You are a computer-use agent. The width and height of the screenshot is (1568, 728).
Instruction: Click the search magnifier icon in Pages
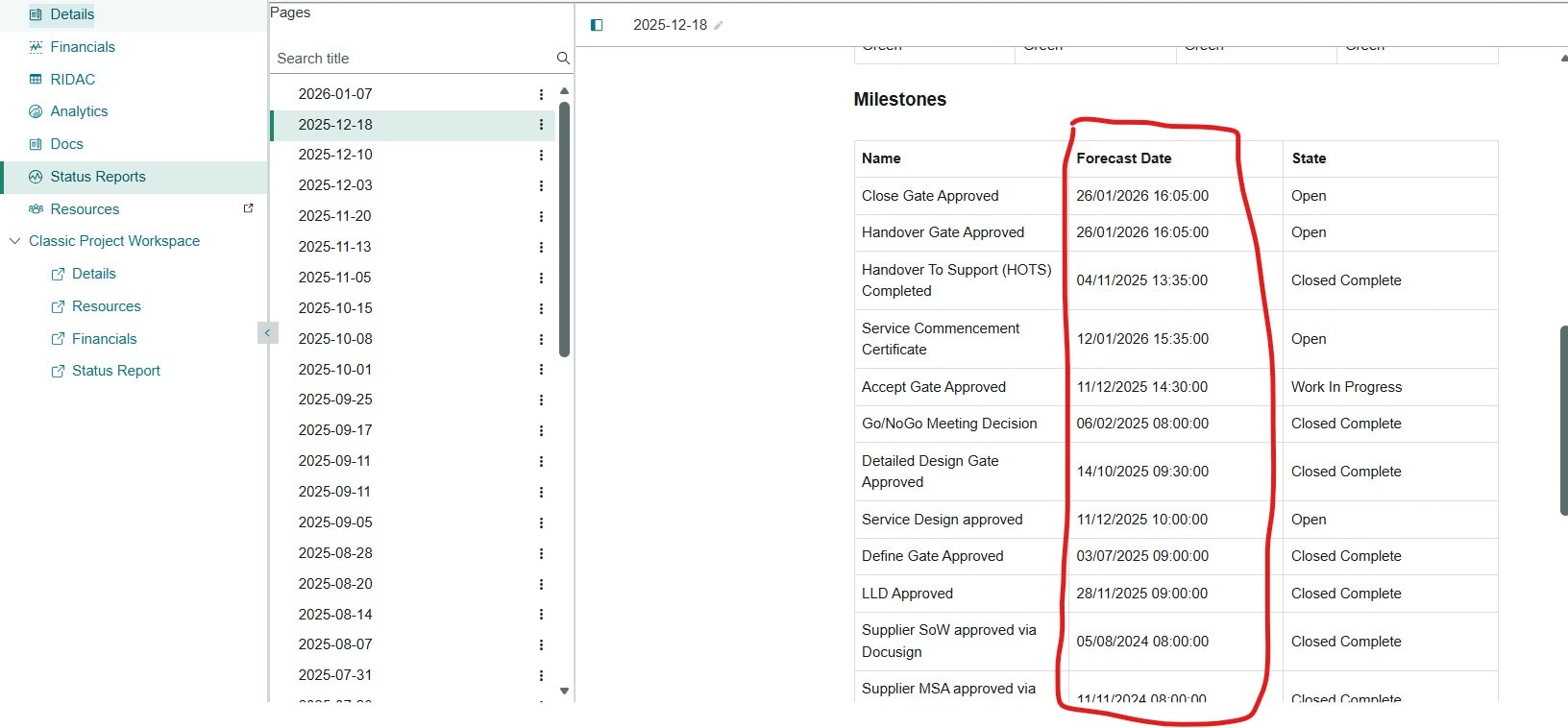coord(563,59)
